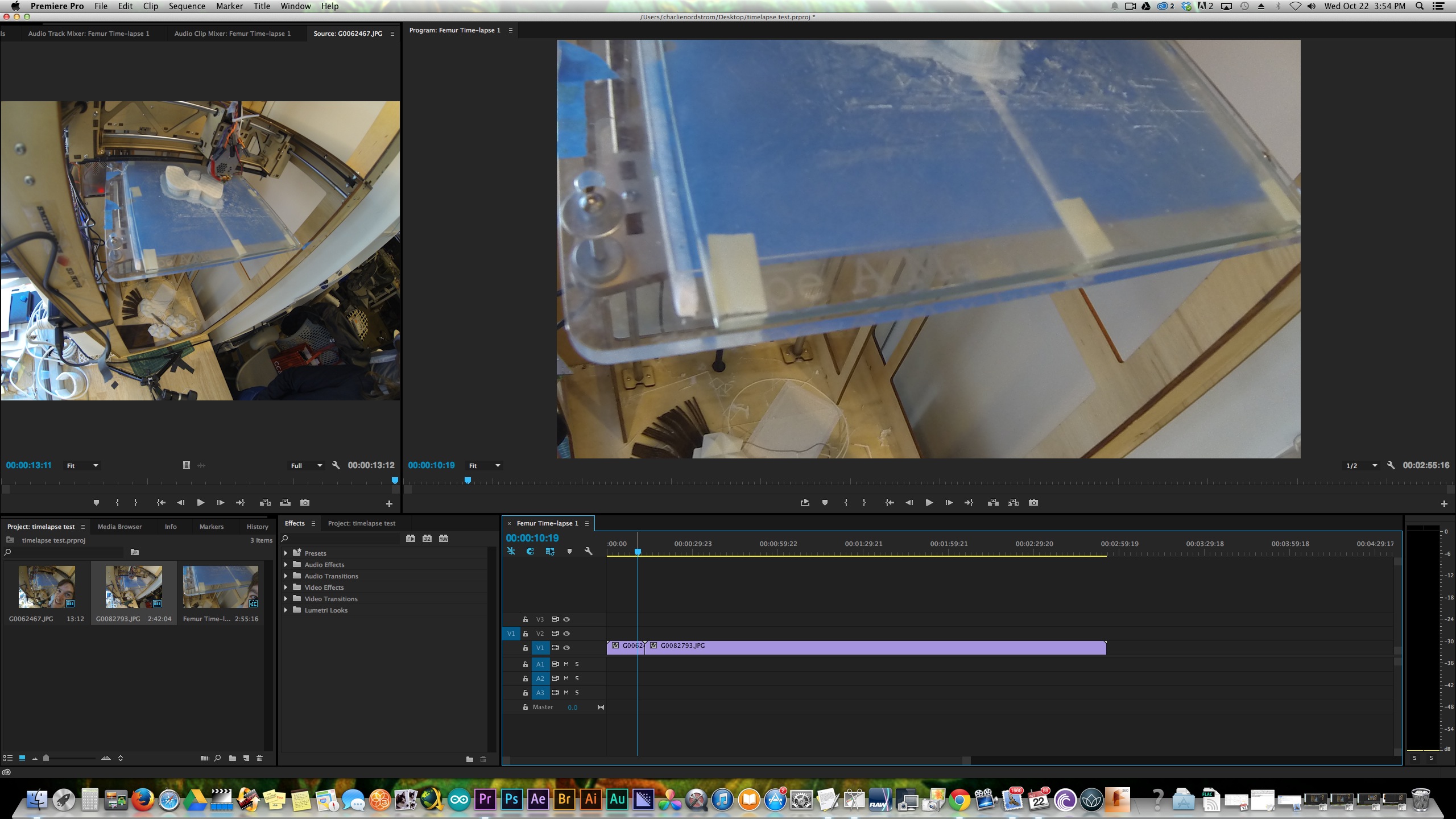Switch to Audio Clip Mixer tab

(232, 34)
